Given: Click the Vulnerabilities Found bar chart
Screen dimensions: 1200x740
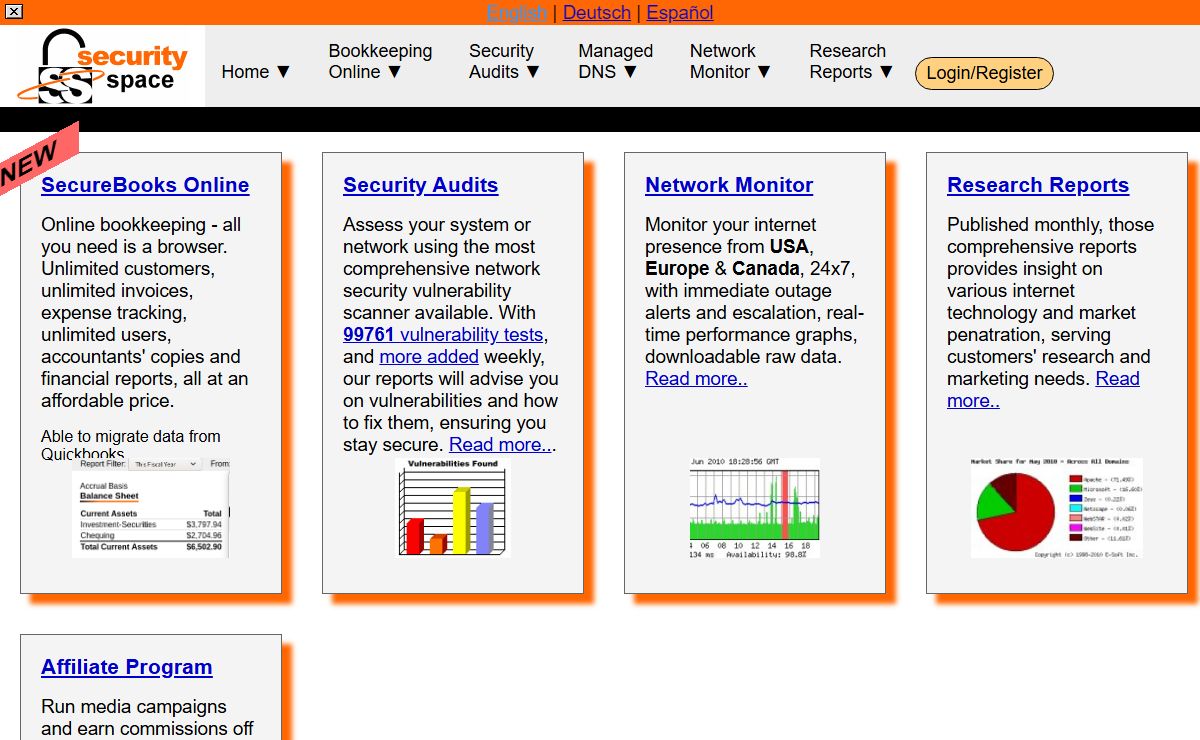Looking at the screenshot, I should (x=453, y=508).
